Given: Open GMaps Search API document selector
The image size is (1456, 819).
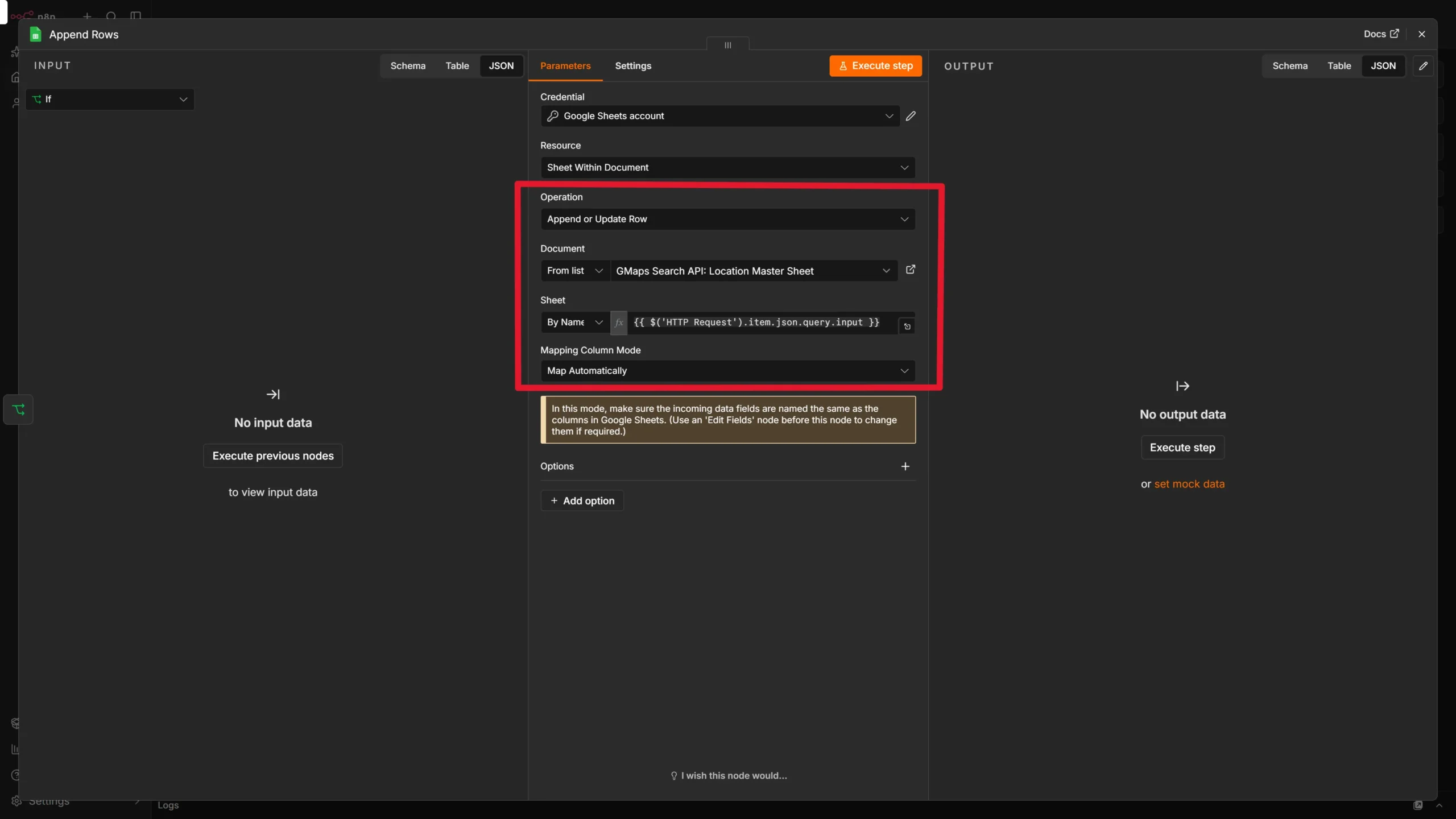Looking at the screenshot, I should click(754, 271).
